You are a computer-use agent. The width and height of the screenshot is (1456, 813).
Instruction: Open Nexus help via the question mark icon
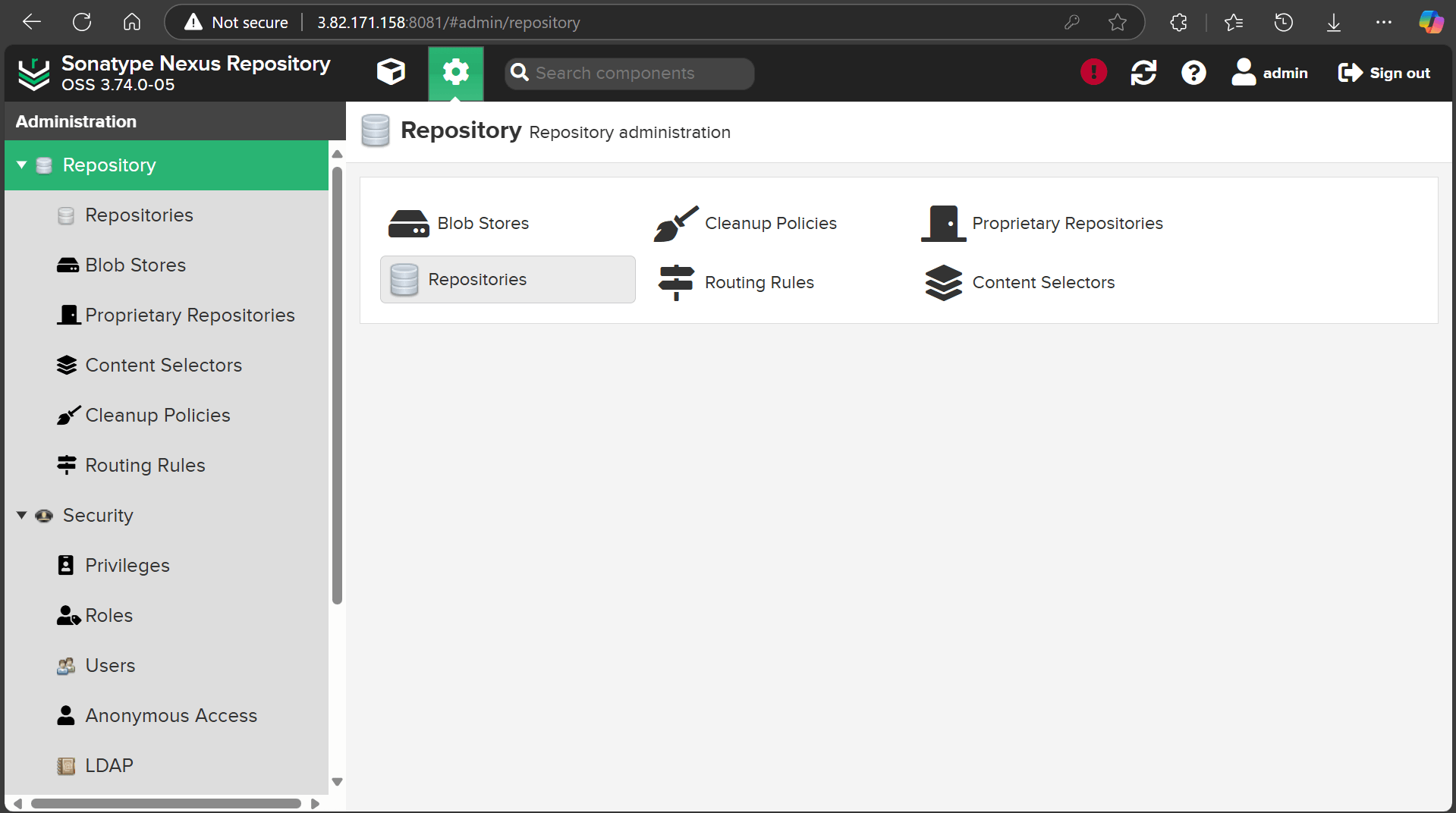[x=1193, y=72]
